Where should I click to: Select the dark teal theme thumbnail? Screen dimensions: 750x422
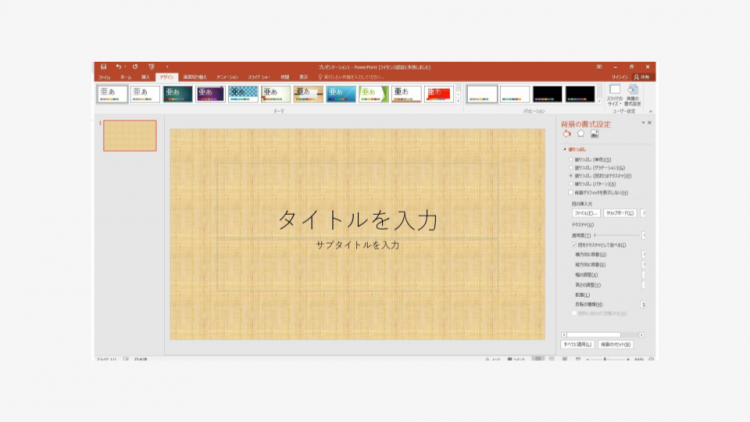(177, 94)
